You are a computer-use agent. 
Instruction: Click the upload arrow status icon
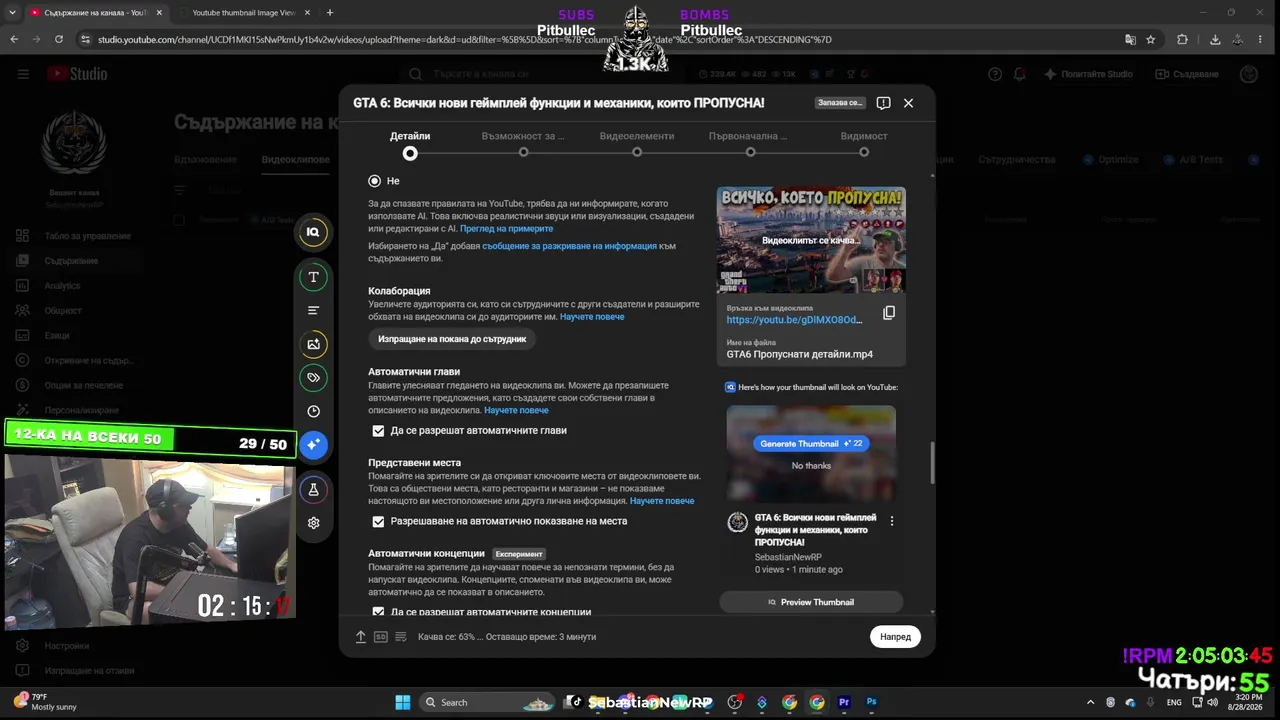pyautogui.click(x=361, y=637)
